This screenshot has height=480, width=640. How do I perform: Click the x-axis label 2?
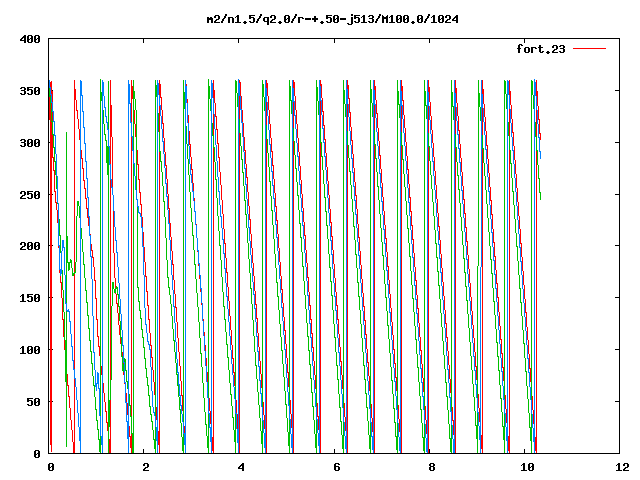pos(146,467)
